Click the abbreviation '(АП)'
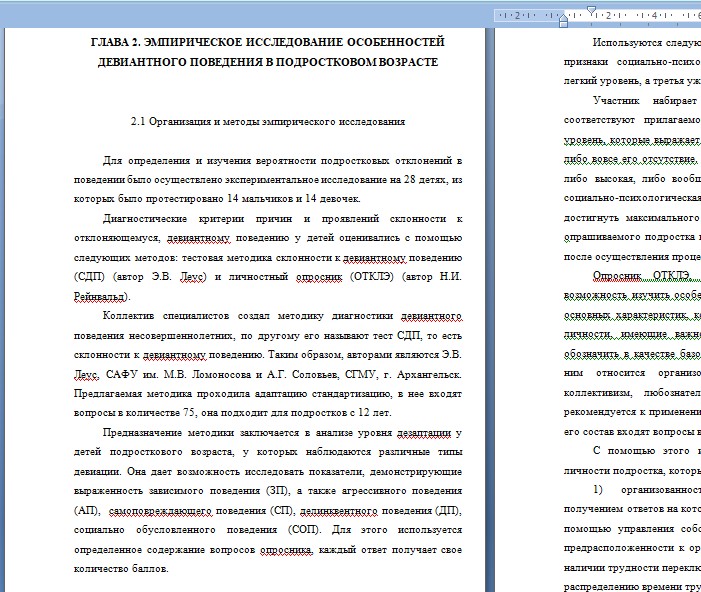 pos(87,511)
